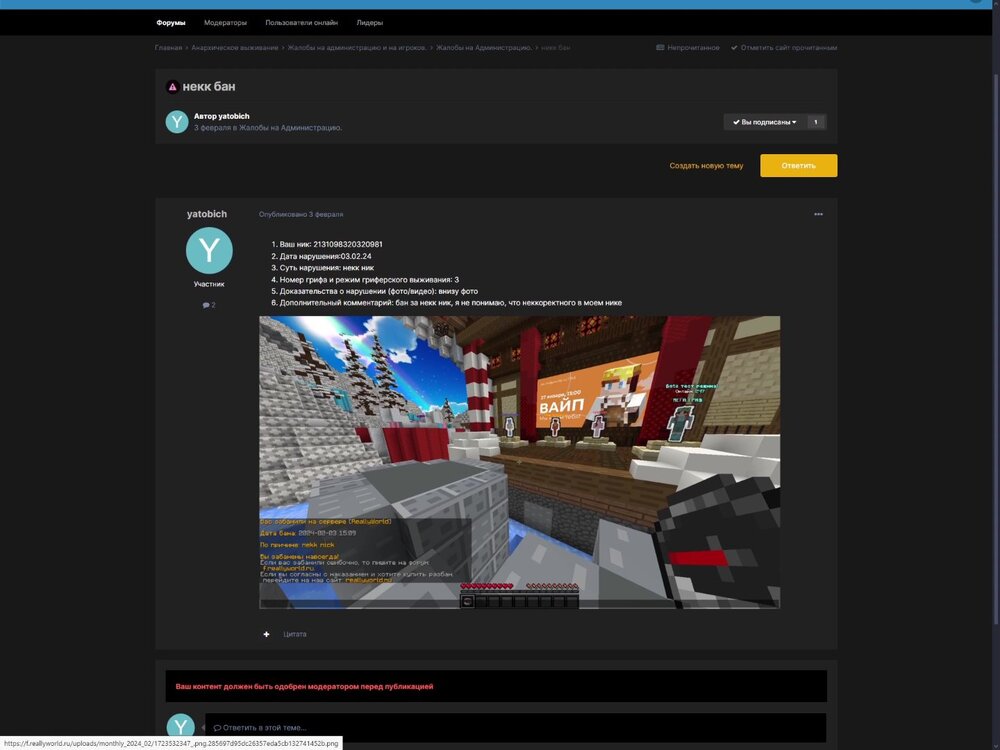Click Отметить сайт прочитанным
This screenshot has height=750, width=1000.
789,48
